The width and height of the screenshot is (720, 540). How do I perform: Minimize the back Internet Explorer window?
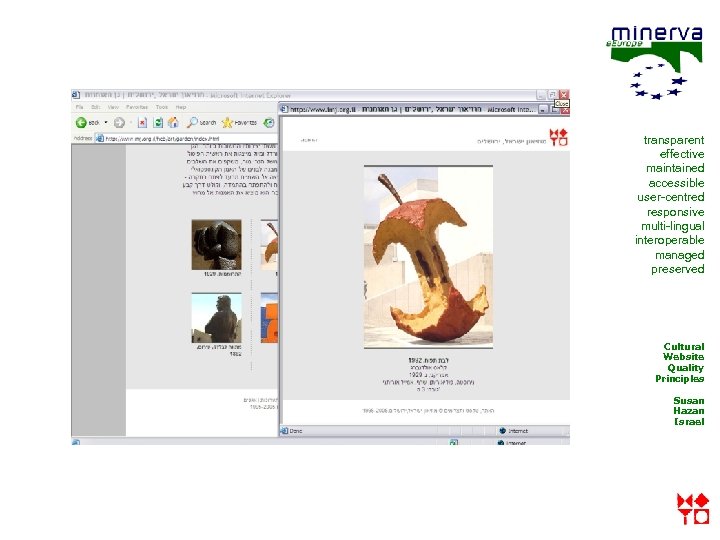[541, 95]
